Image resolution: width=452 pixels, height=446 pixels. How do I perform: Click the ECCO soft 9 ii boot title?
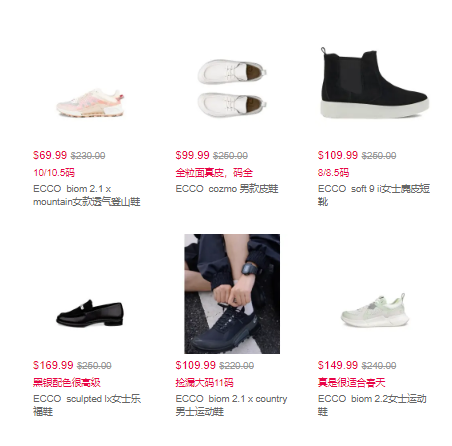pyautogui.click(x=374, y=195)
